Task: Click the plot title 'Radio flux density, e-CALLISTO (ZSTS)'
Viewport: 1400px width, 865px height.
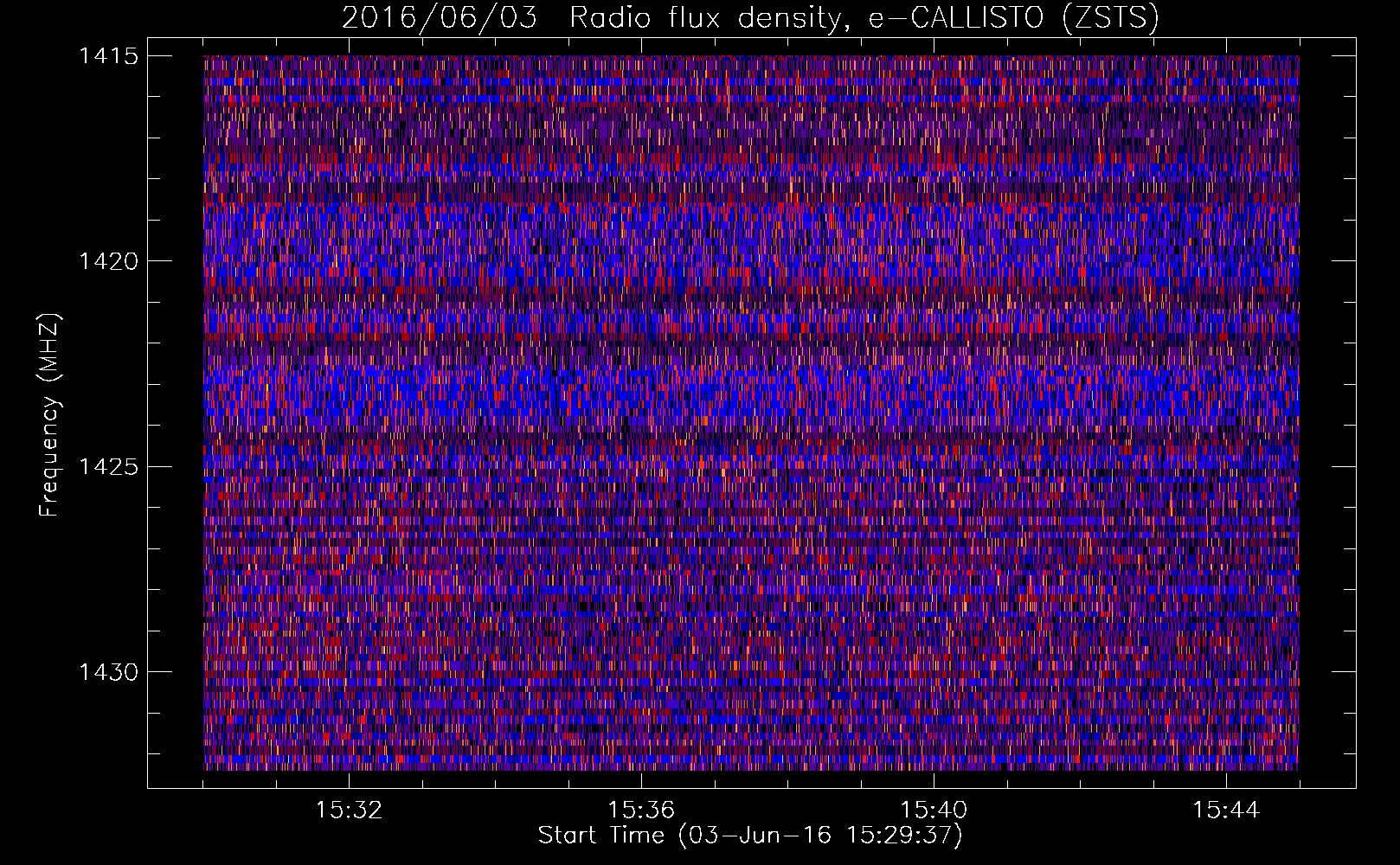Action: tap(864, 18)
